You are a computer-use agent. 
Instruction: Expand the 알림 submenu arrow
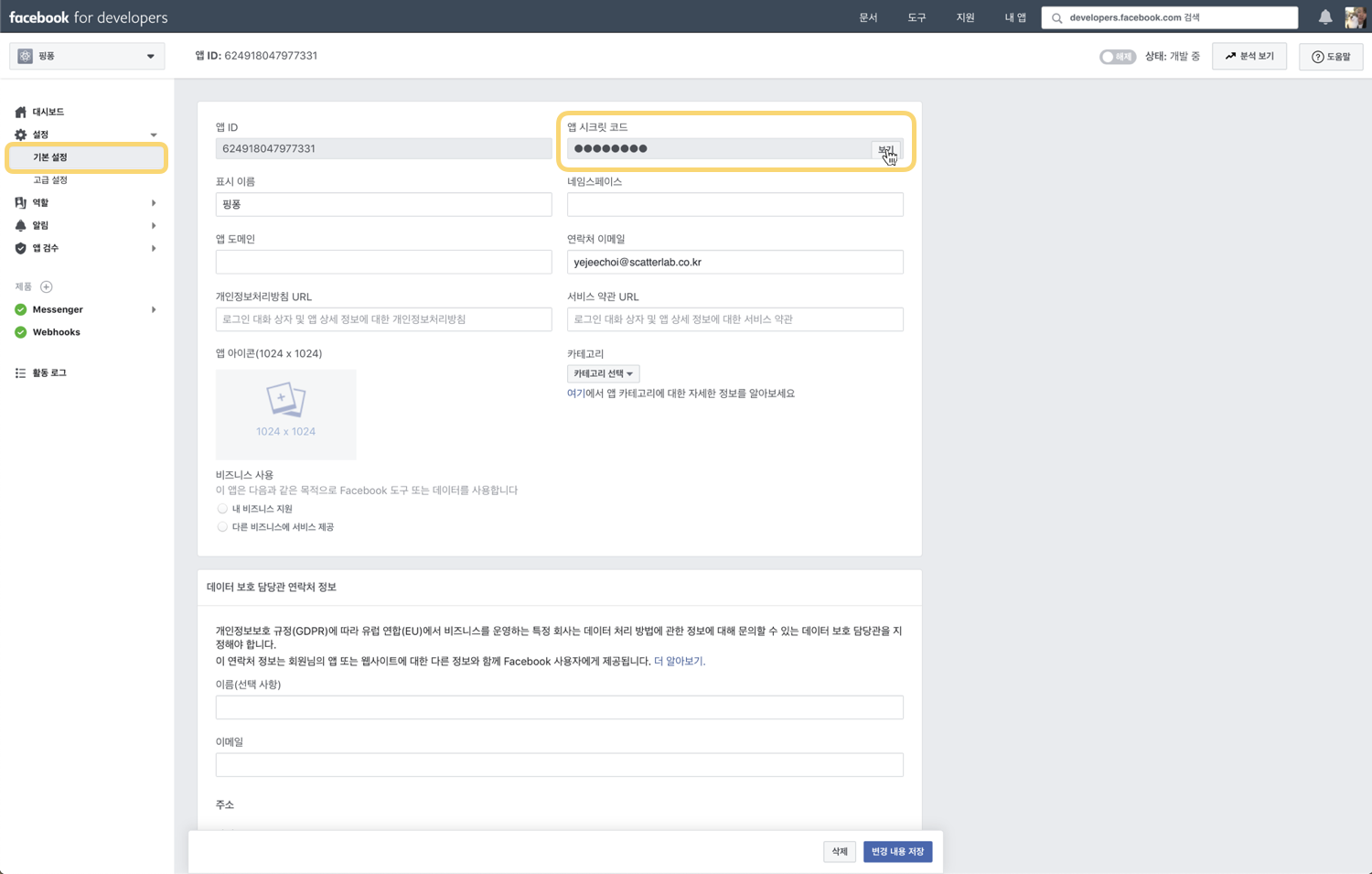point(154,225)
